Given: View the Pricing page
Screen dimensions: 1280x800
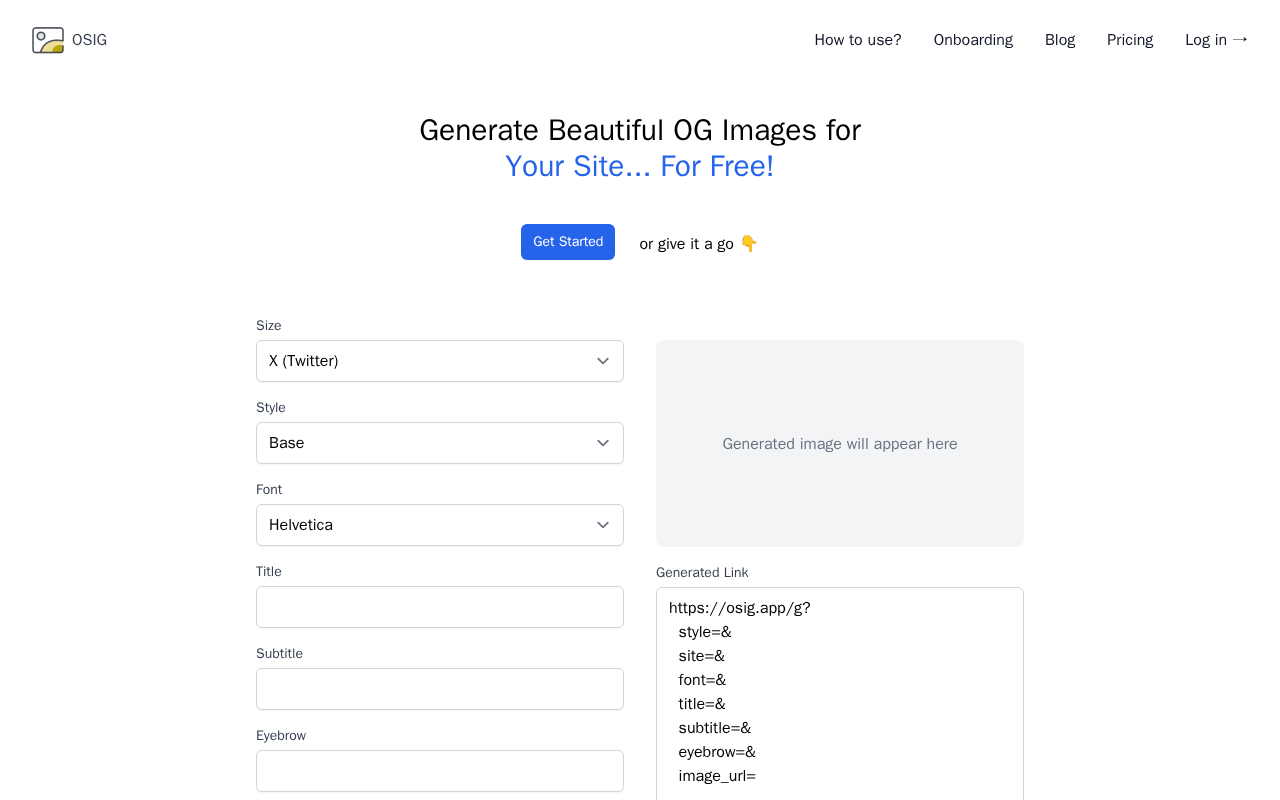Looking at the screenshot, I should pyautogui.click(x=1130, y=40).
